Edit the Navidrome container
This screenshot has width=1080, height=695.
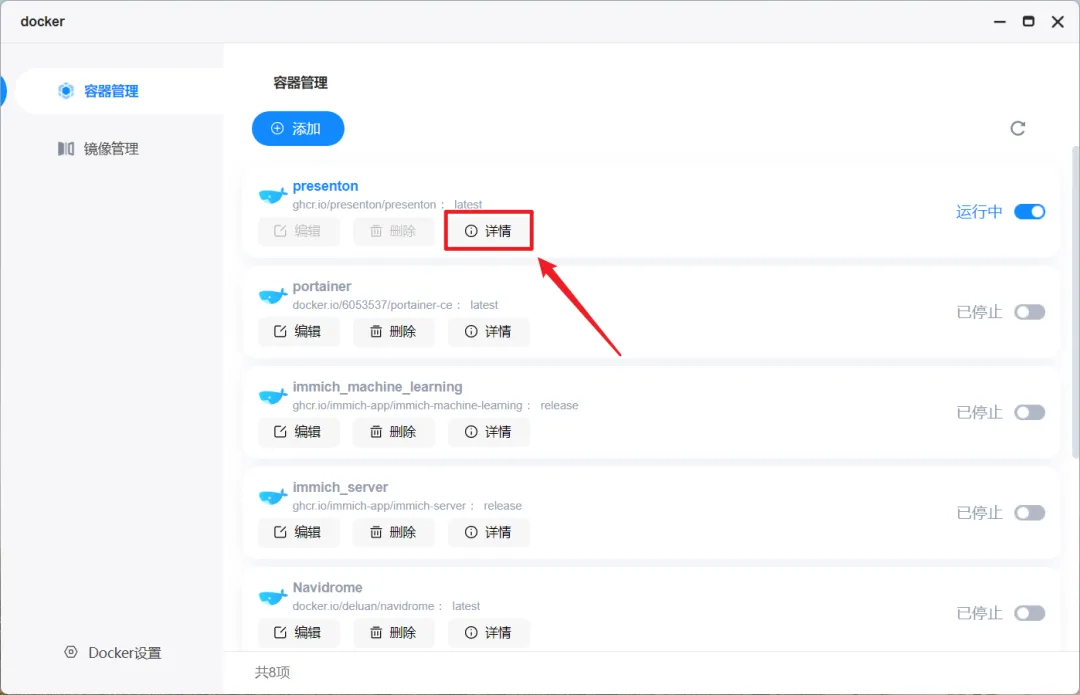(298, 632)
